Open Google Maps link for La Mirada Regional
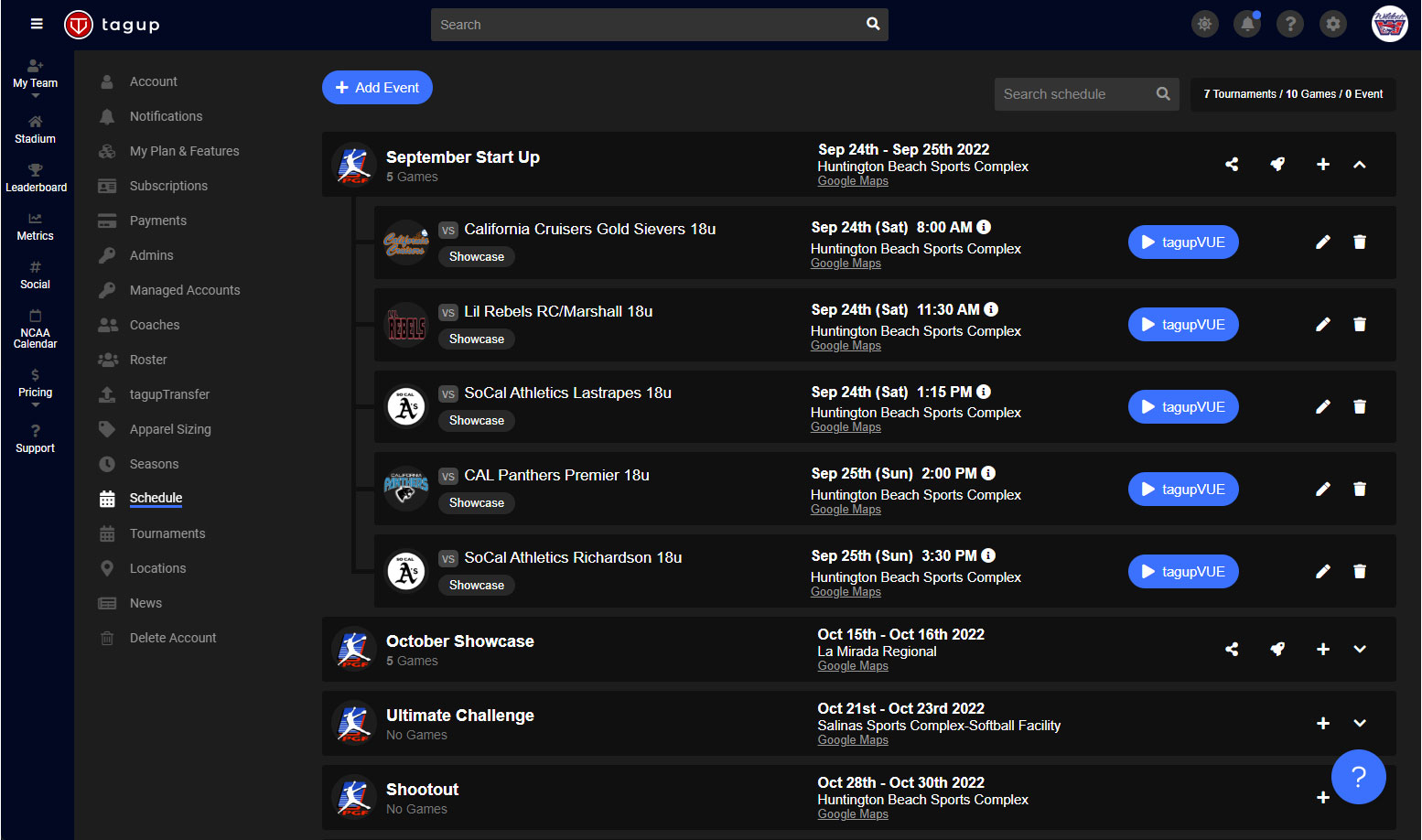This screenshot has width=1422, height=840. coord(853,666)
